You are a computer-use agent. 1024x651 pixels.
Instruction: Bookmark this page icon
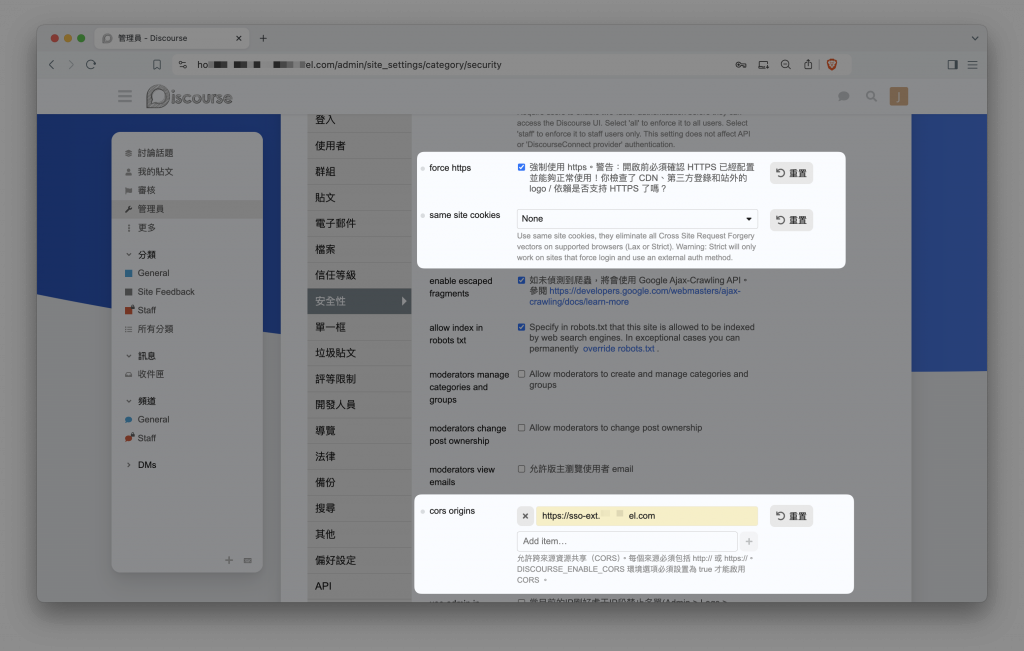[157, 65]
